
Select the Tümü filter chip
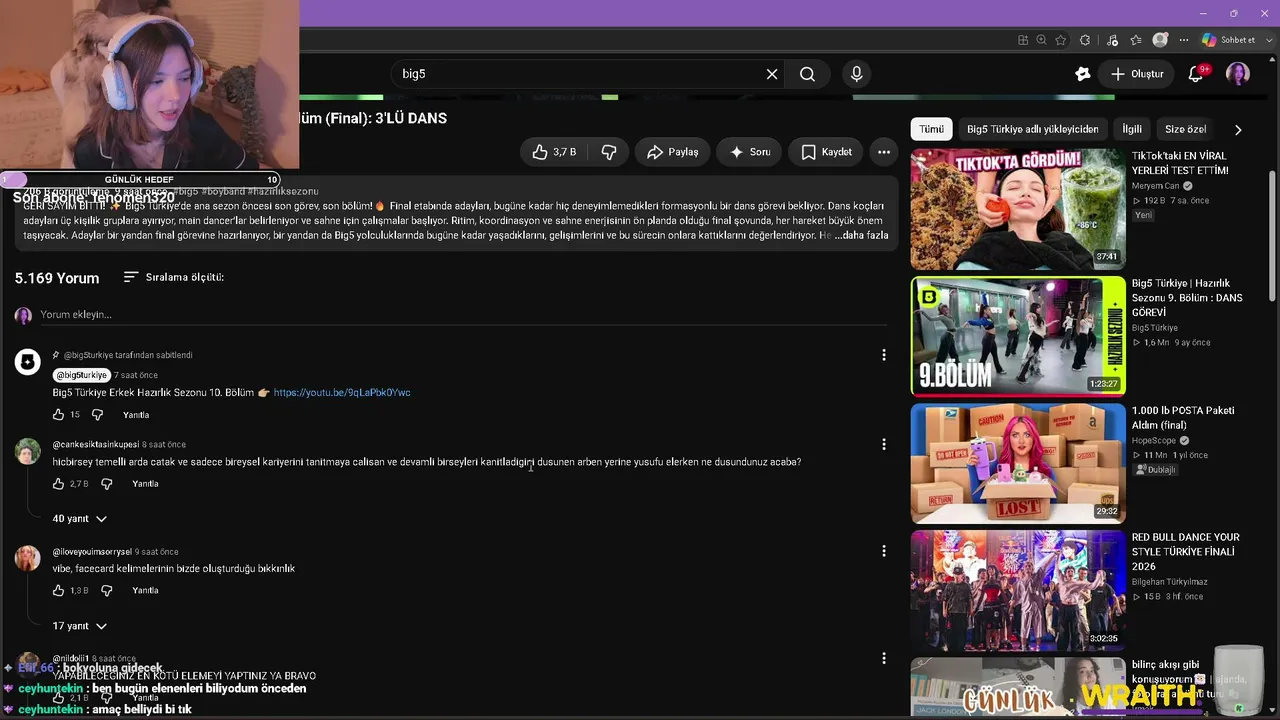tap(932, 129)
